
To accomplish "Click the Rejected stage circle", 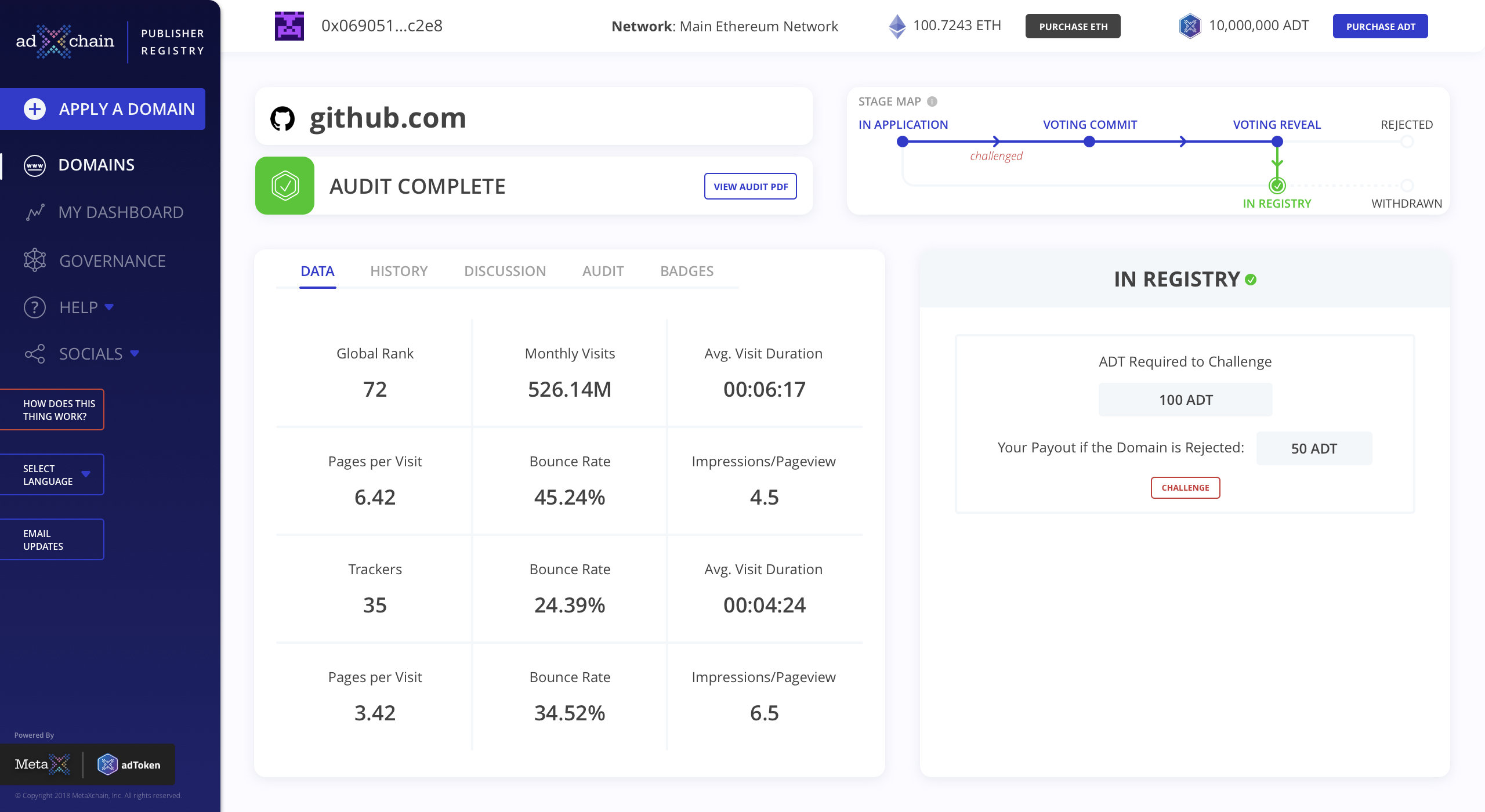I will (x=1407, y=142).
